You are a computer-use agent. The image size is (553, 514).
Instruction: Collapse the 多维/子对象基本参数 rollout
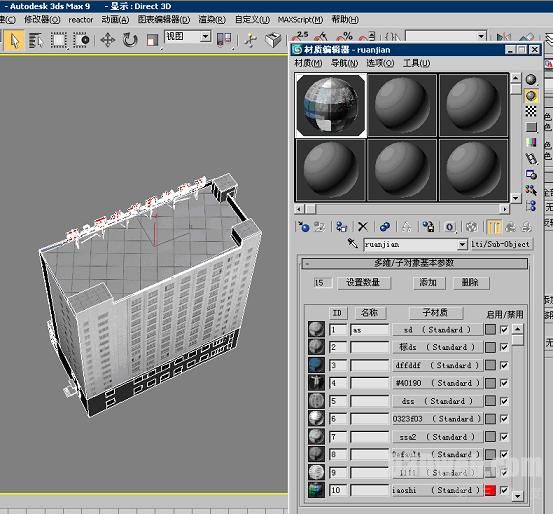[414, 263]
